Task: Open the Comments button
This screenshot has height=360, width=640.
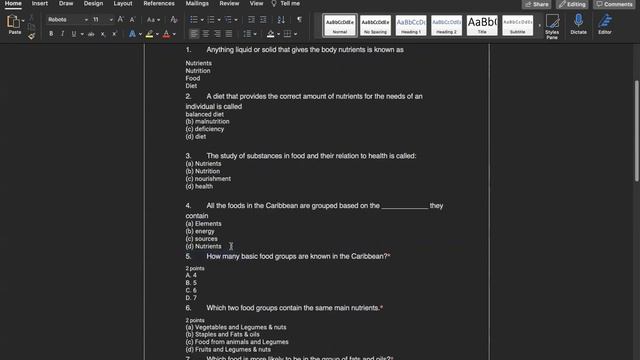Action: (x=614, y=4)
